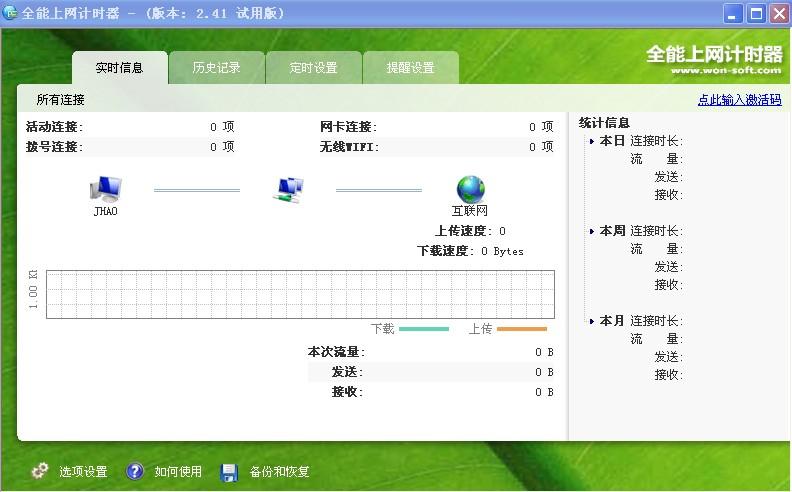Expand the 本日 statistics arrow

tap(591, 141)
